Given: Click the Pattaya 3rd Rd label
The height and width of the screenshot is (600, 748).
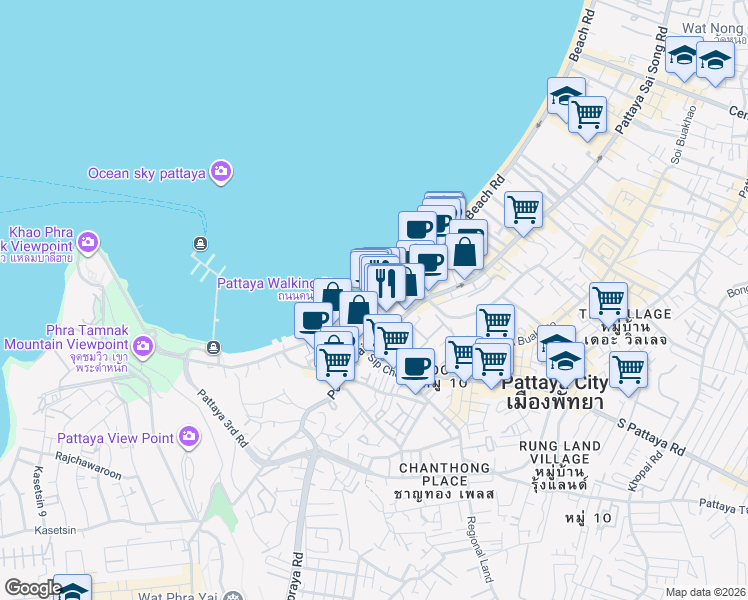Looking at the screenshot, I should pos(223,418).
